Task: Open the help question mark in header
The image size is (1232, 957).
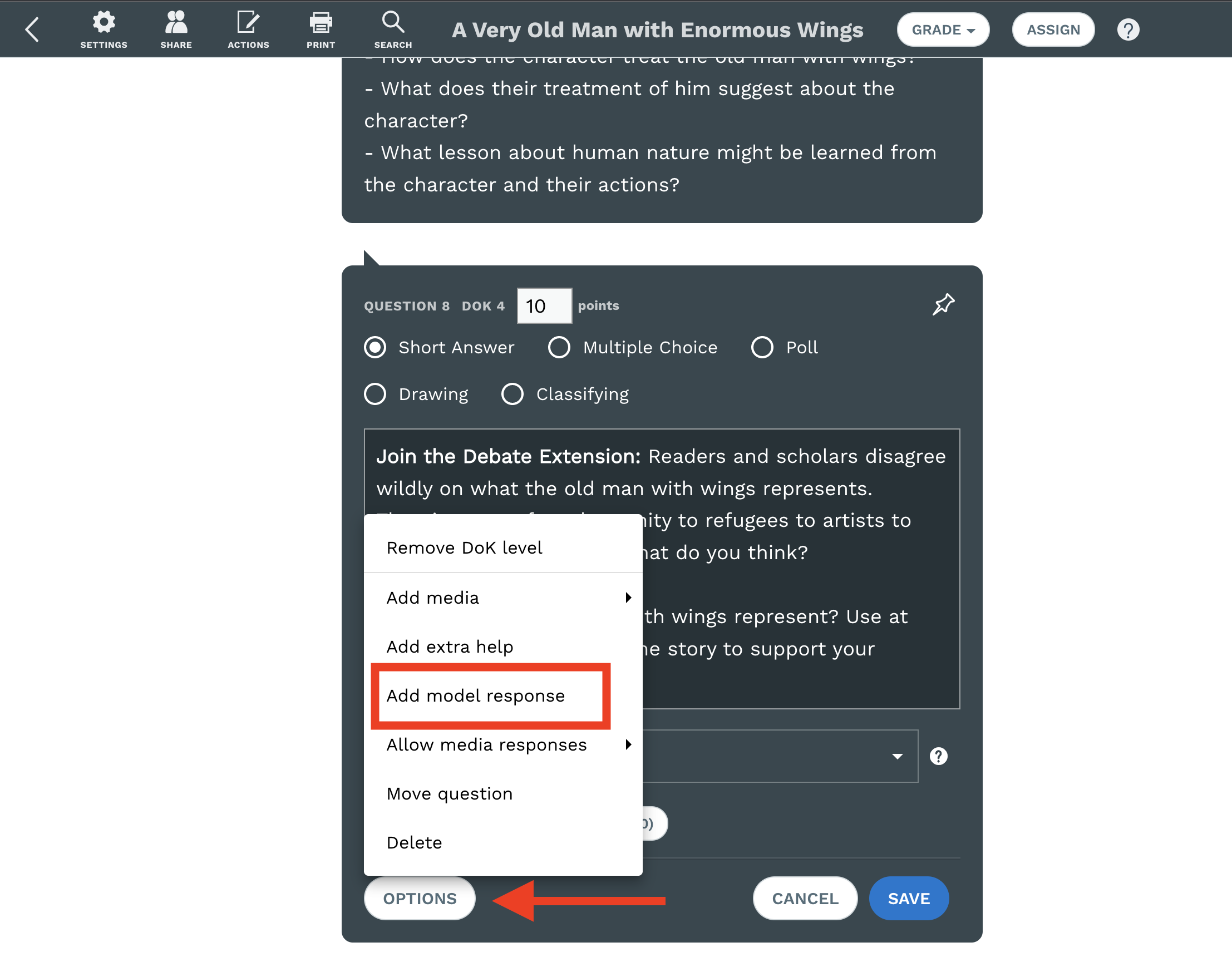Action: coord(1128,30)
